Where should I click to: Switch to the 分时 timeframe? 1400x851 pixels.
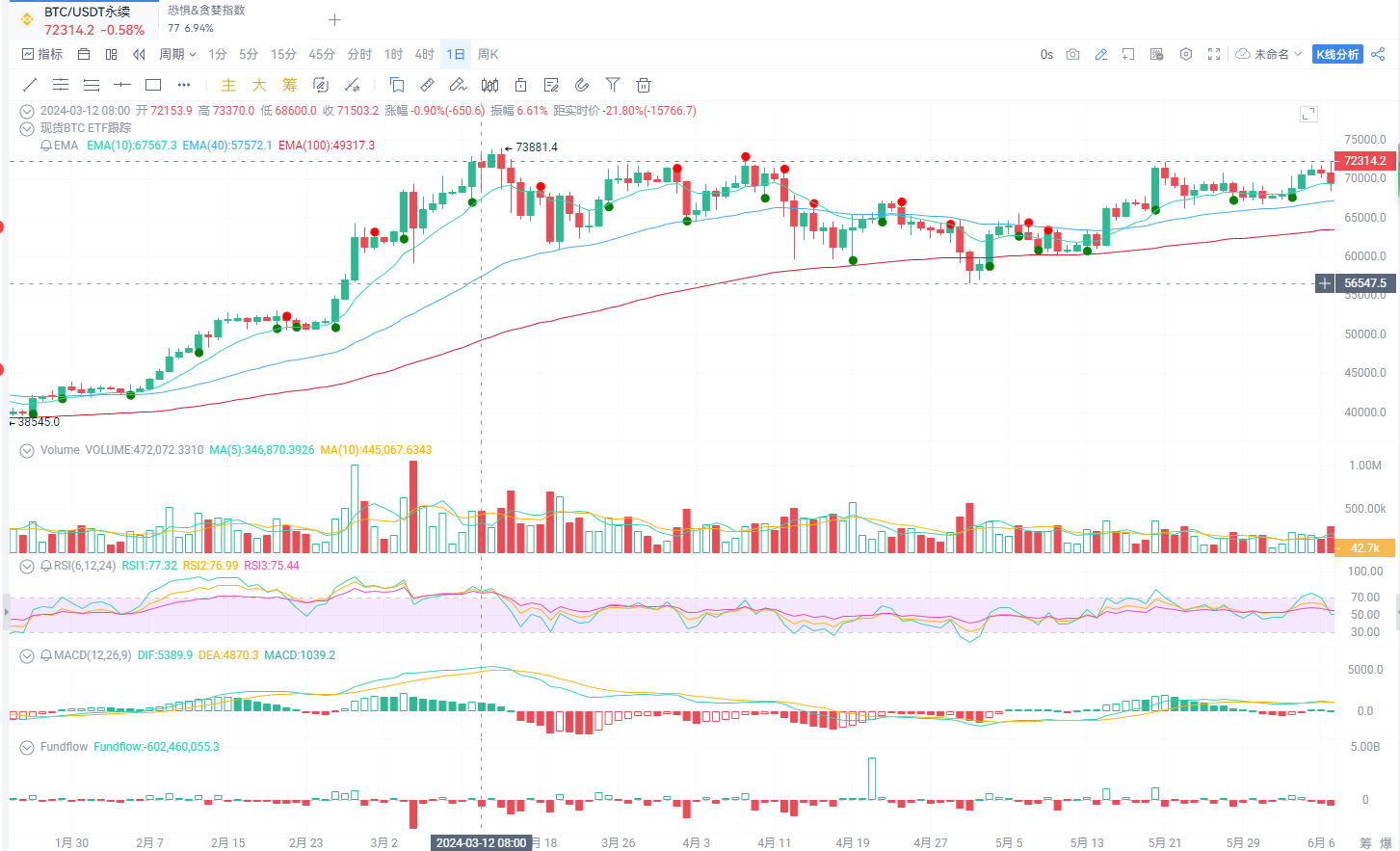tap(359, 55)
